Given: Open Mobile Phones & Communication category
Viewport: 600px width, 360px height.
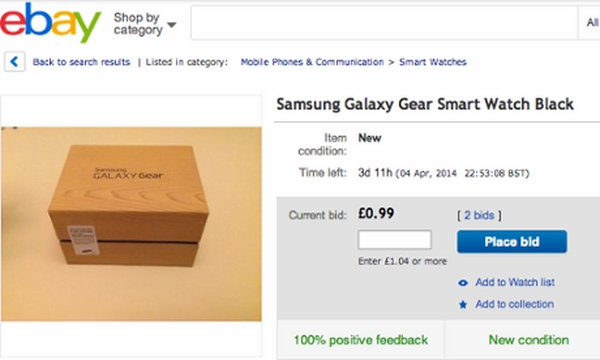Looking at the screenshot, I should coord(312,62).
